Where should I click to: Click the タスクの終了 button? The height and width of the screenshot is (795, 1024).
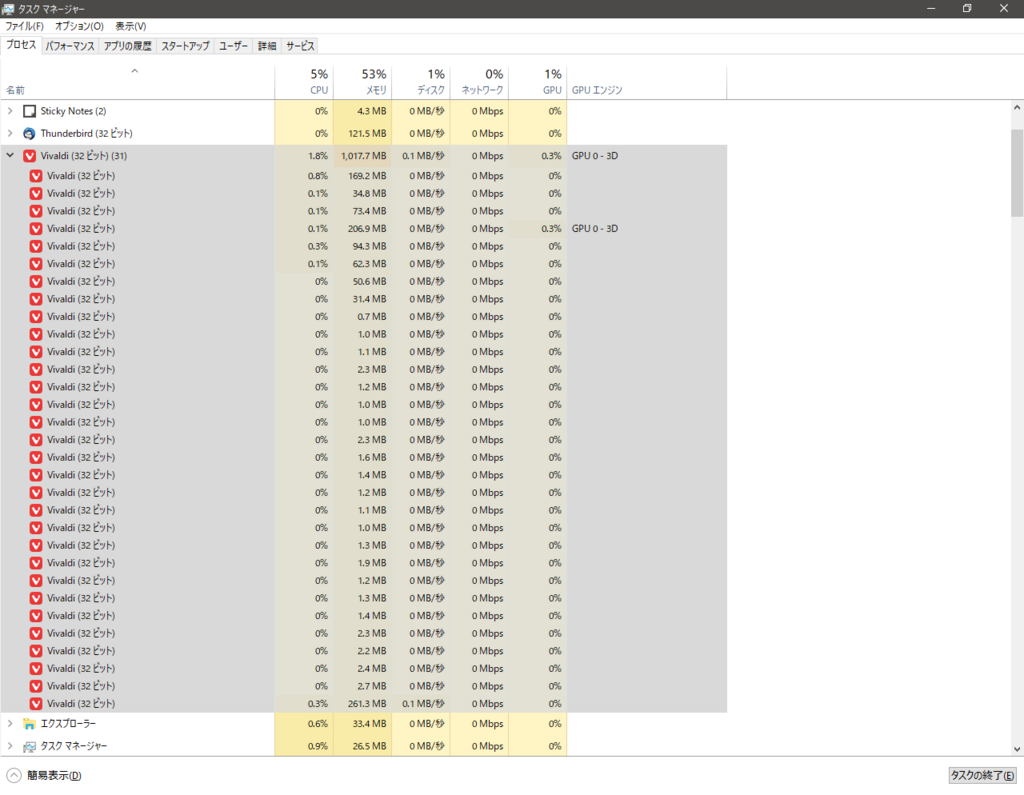[982, 775]
